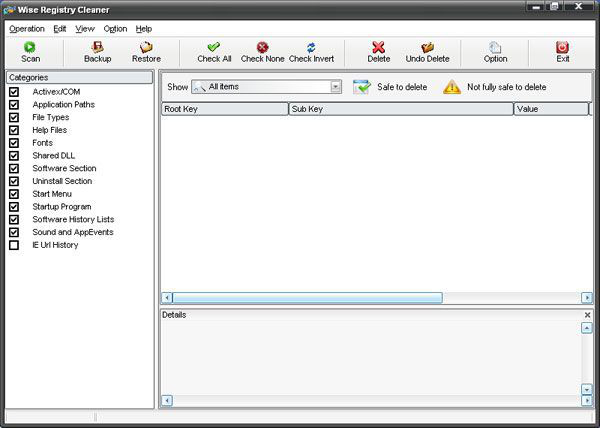Toggle the Shared DLL checkbox
600x428 pixels.
pos(14,156)
